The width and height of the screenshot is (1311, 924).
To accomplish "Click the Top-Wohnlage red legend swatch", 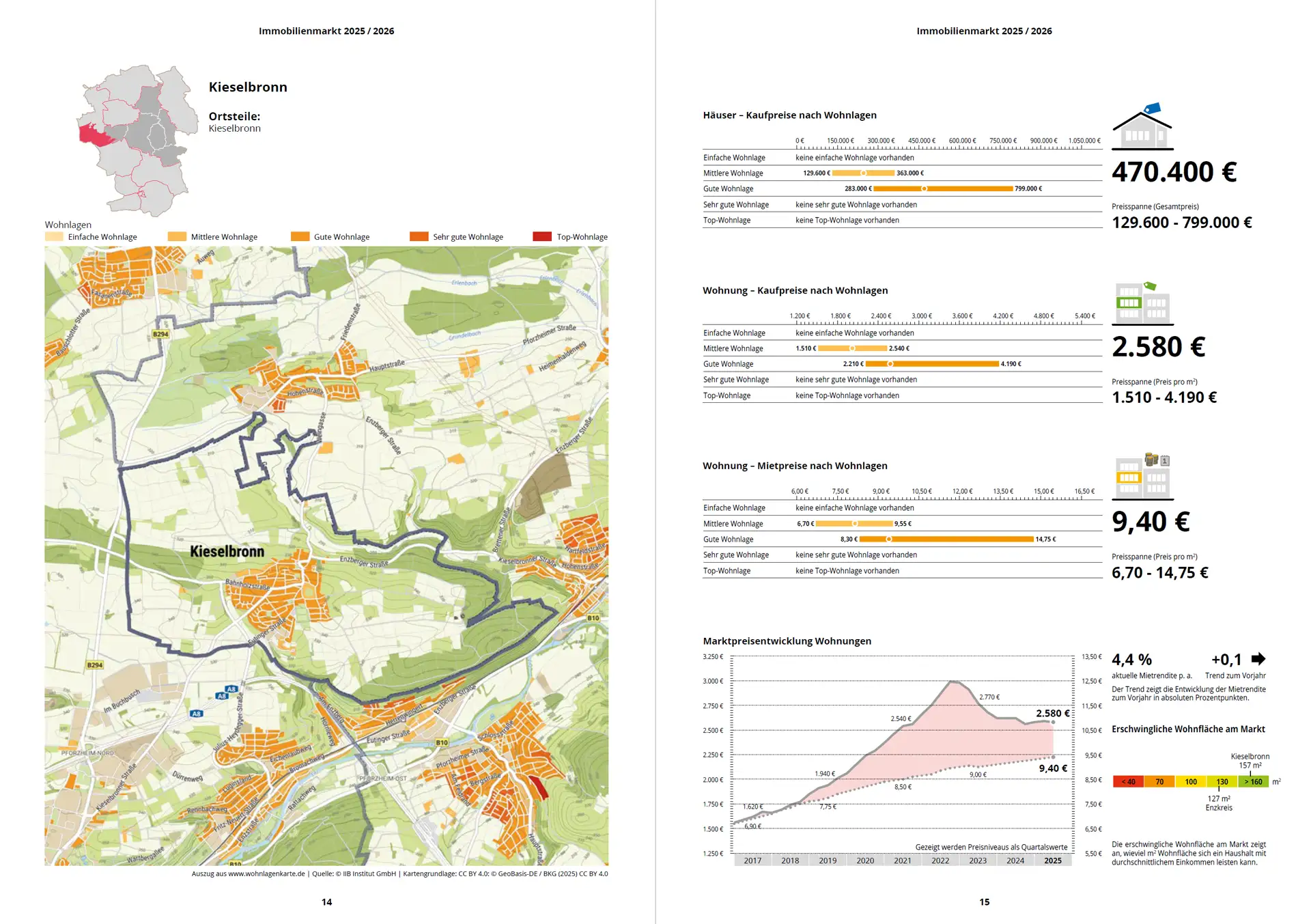I will 542,237.
